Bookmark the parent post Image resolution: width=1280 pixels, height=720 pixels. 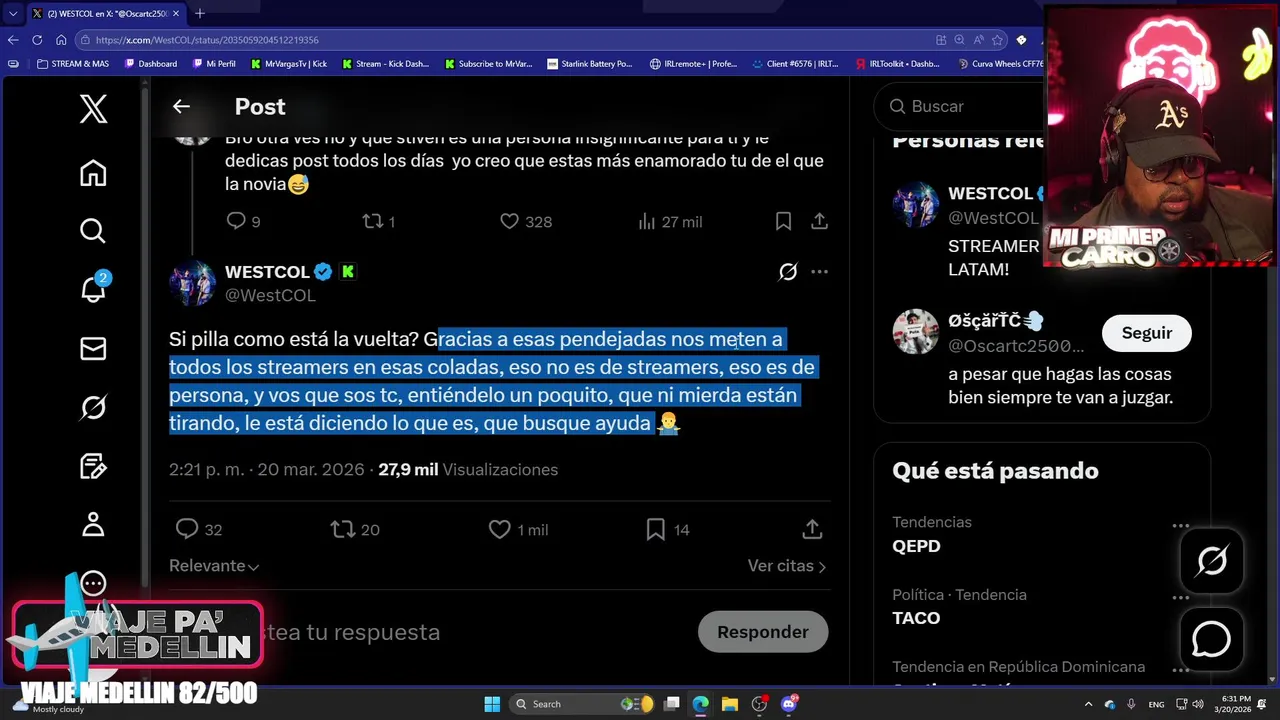(783, 221)
